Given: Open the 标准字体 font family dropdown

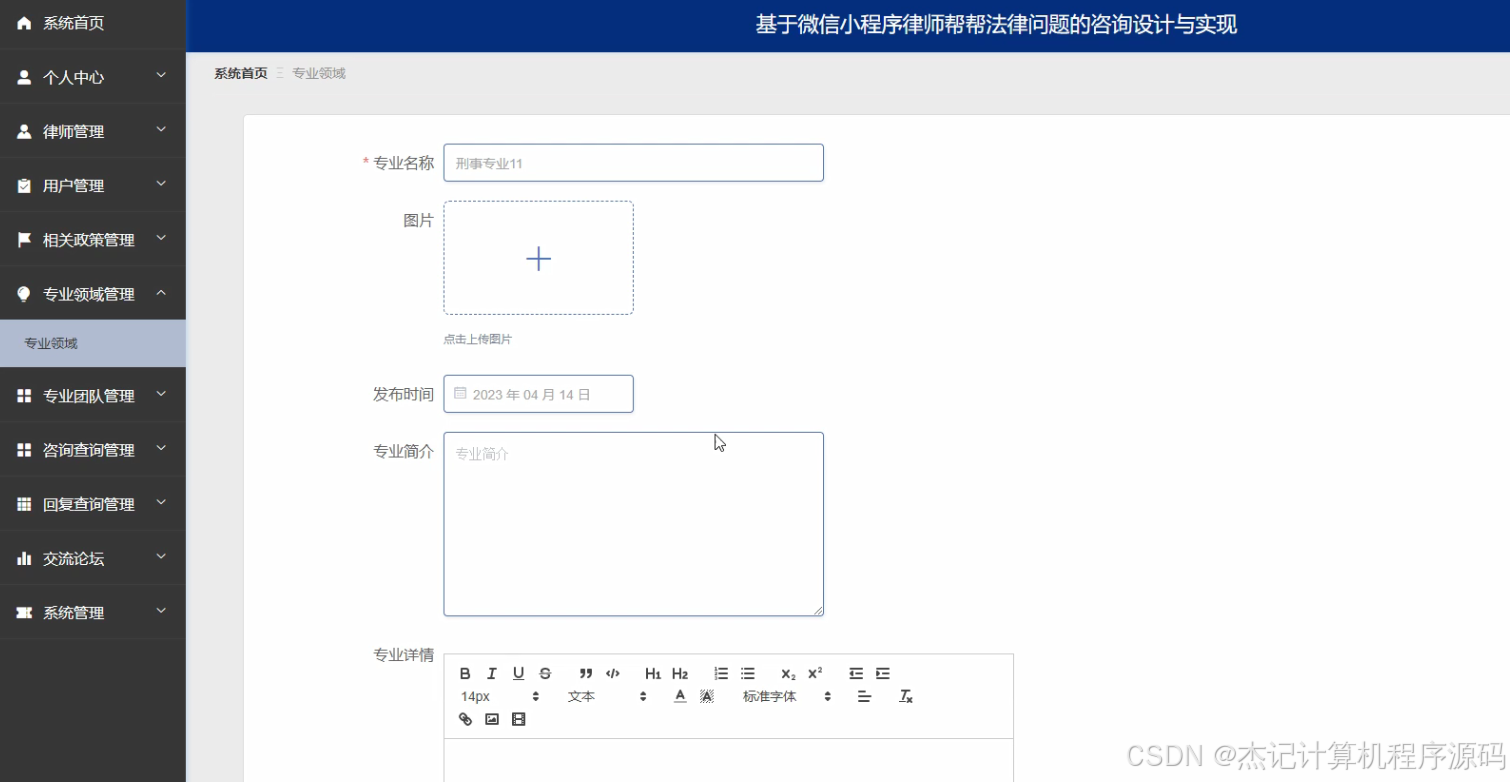Looking at the screenshot, I should click(x=787, y=696).
